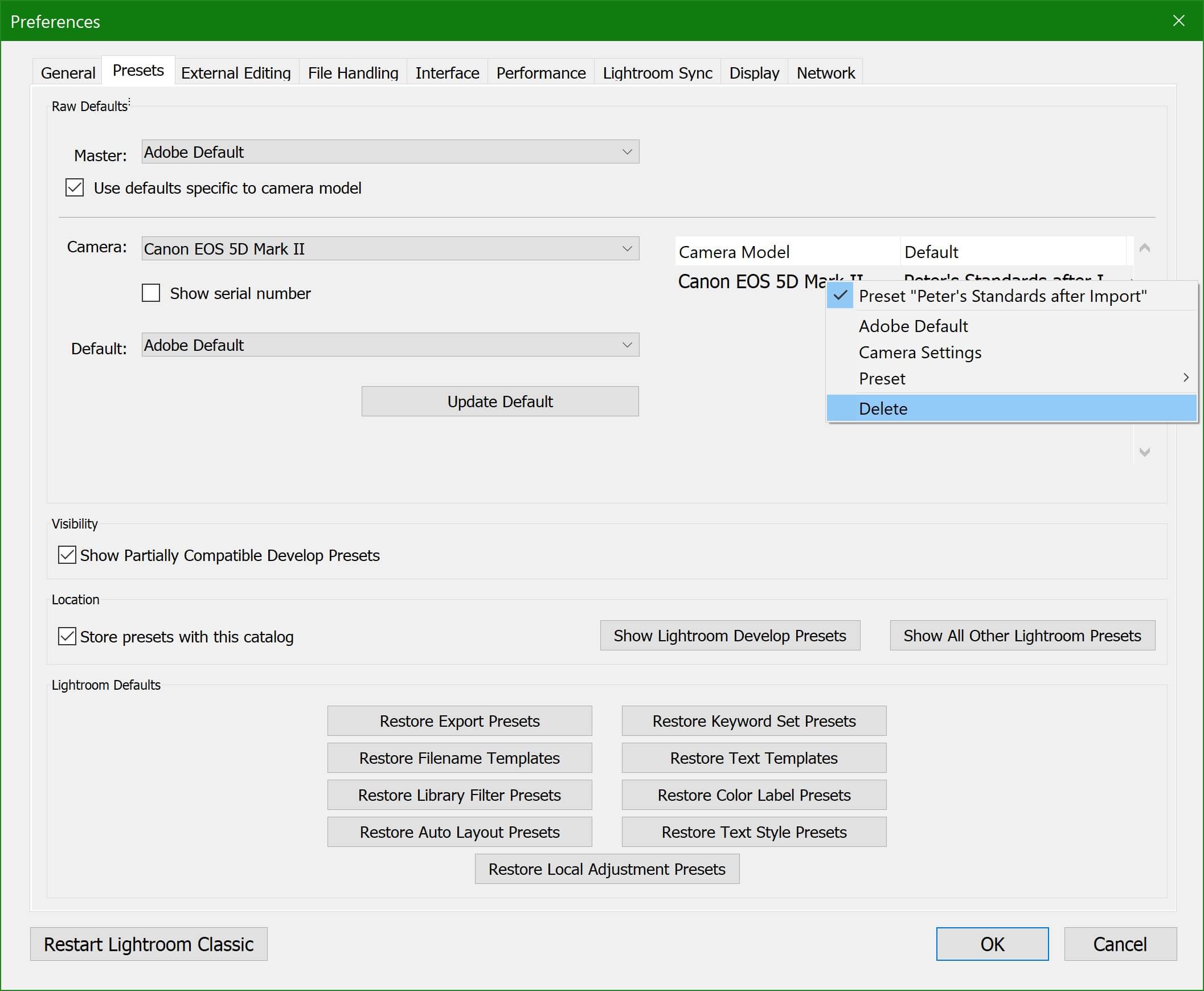Select Adobe Default from context menu
This screenshot has width=1204, height=991.
[x=913, y=326]
